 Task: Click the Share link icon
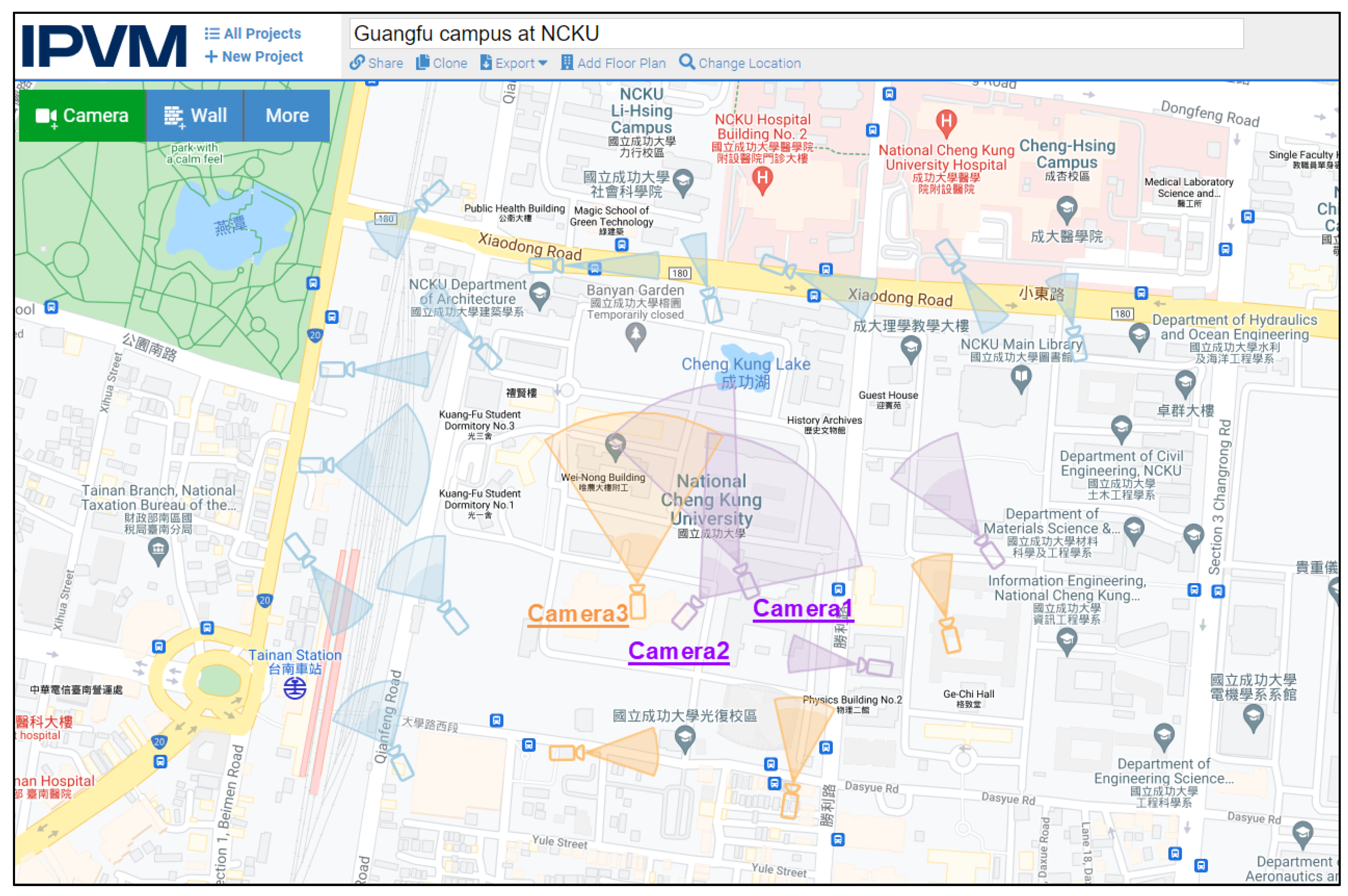[358, 63]
